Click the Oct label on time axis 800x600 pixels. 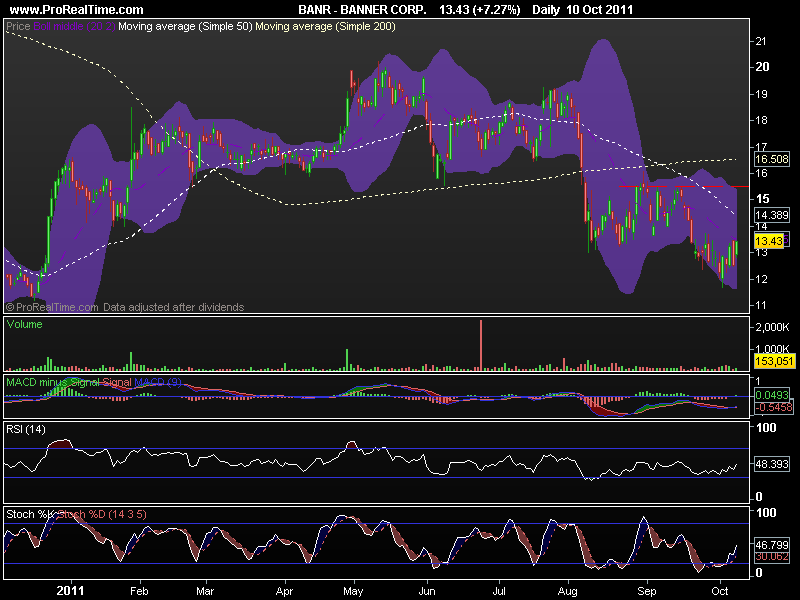(x=719, y=591)
